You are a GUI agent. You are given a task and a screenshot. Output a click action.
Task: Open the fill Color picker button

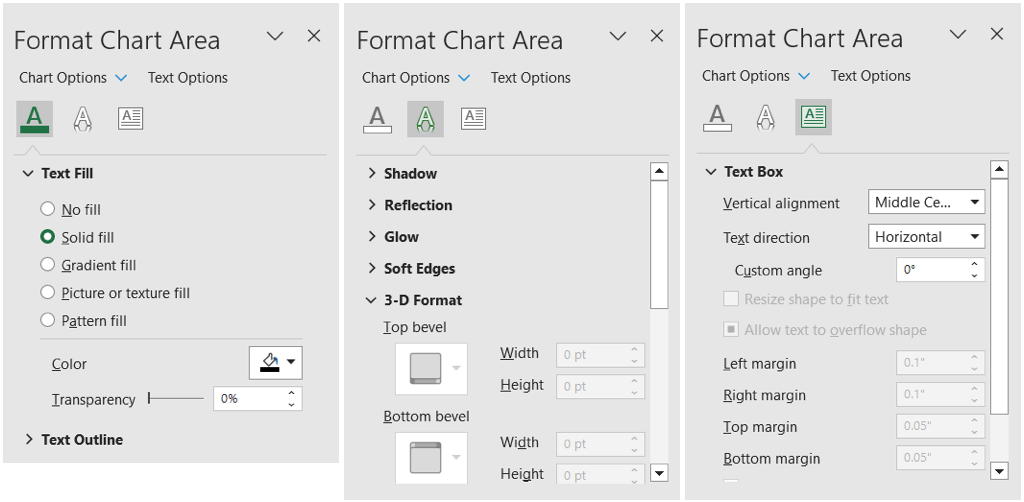(275, 362)
